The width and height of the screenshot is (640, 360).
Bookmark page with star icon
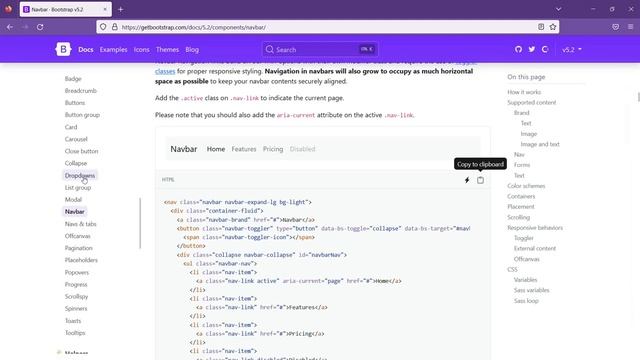tap(553, 27)
